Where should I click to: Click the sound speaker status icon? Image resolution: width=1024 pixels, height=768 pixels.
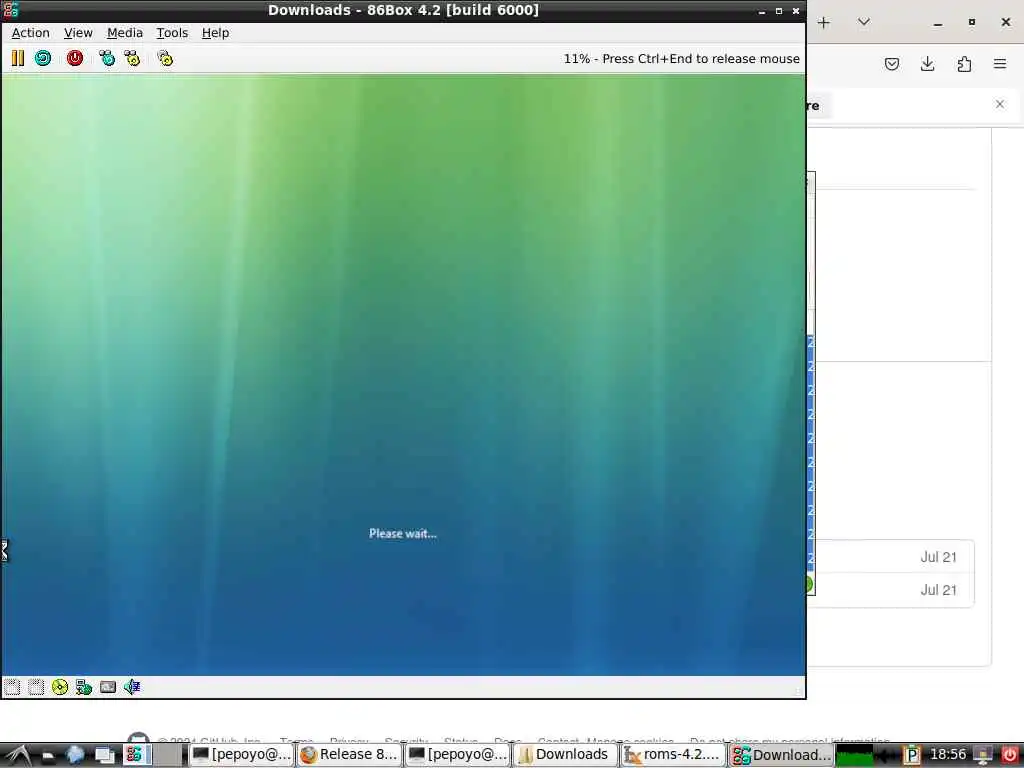pos(132,687)
